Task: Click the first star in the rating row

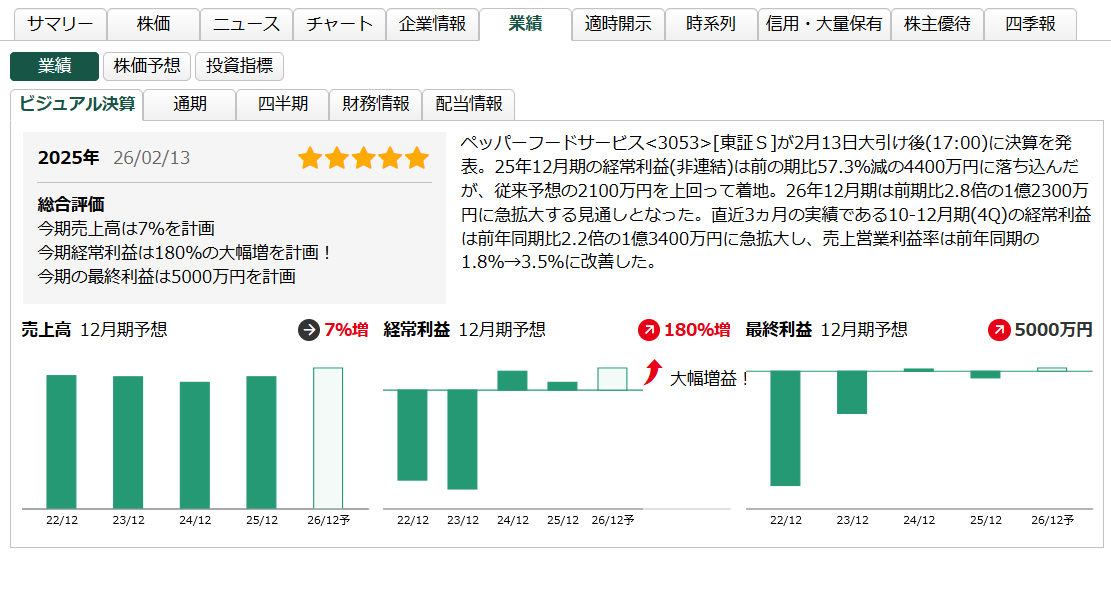Action: [x=308, y=158]
